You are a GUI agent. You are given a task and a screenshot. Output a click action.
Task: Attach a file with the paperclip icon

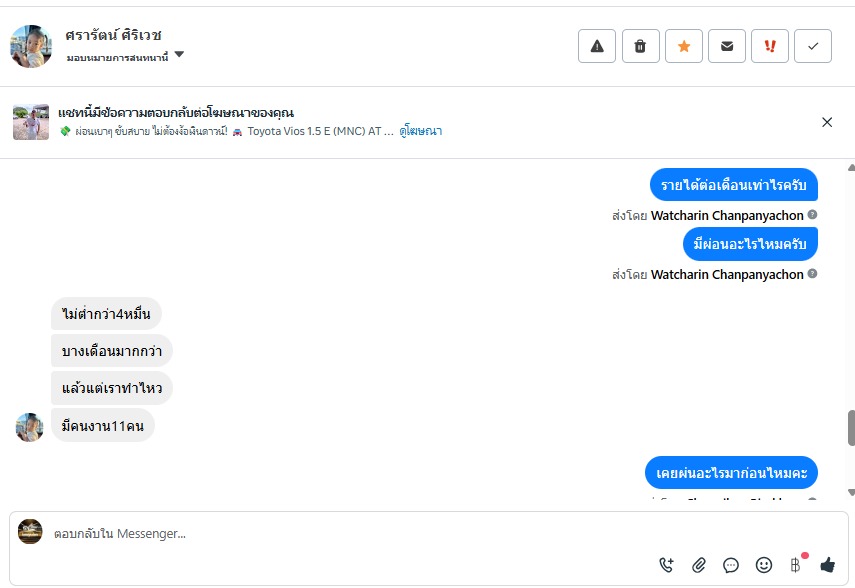coord(699,565)
